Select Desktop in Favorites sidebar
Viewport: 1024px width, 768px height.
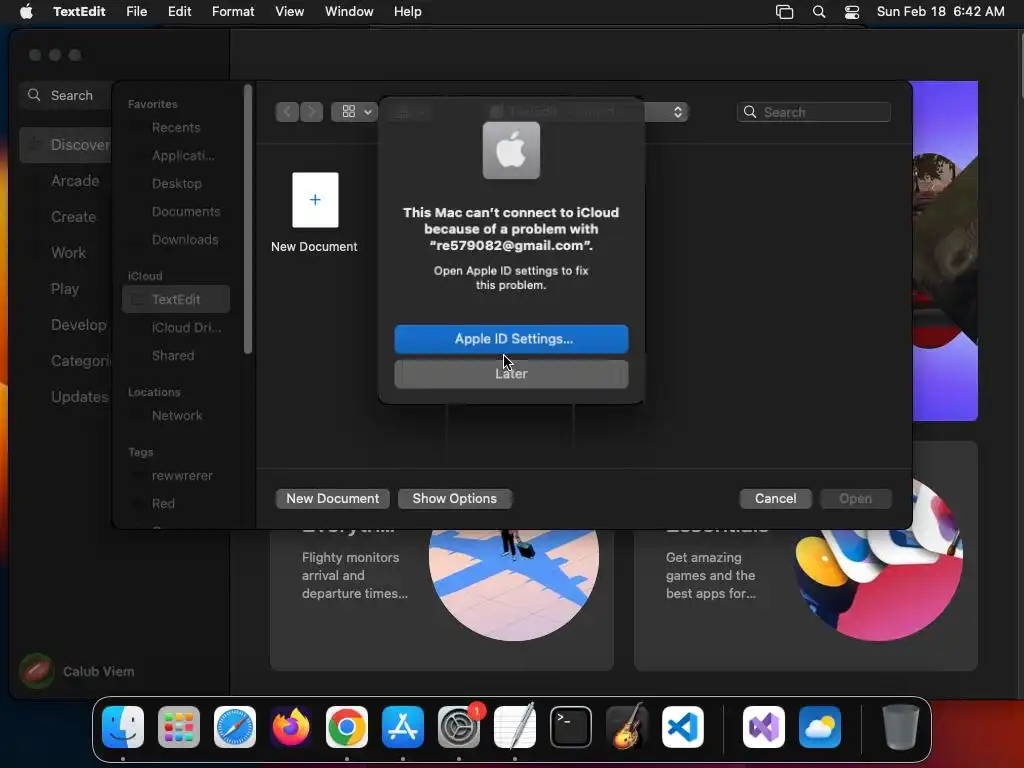tap(176, 184)
